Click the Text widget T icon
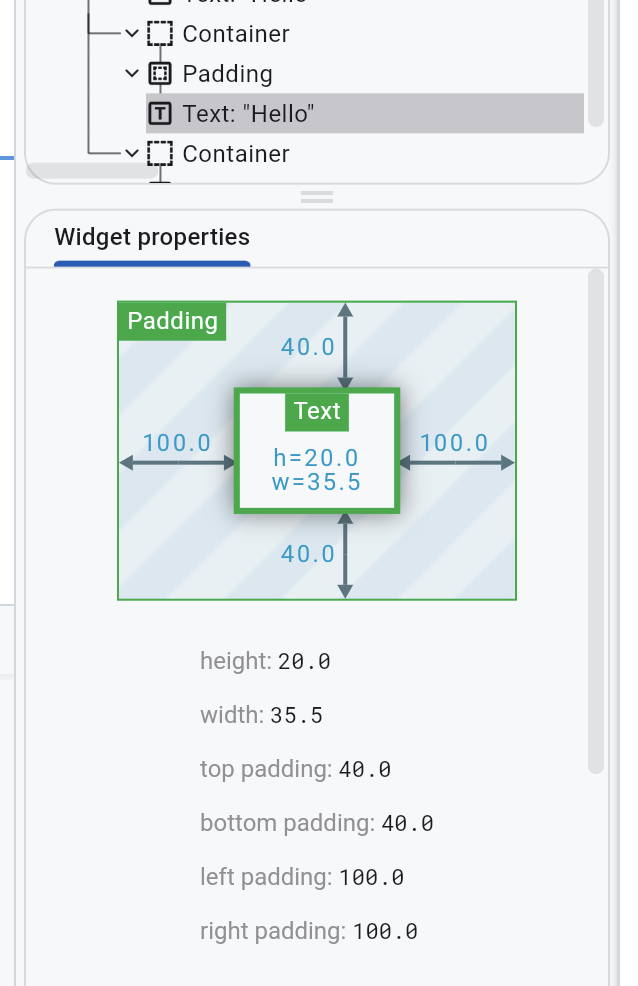This screenshot has height=986, width=638. click(160, 114)
